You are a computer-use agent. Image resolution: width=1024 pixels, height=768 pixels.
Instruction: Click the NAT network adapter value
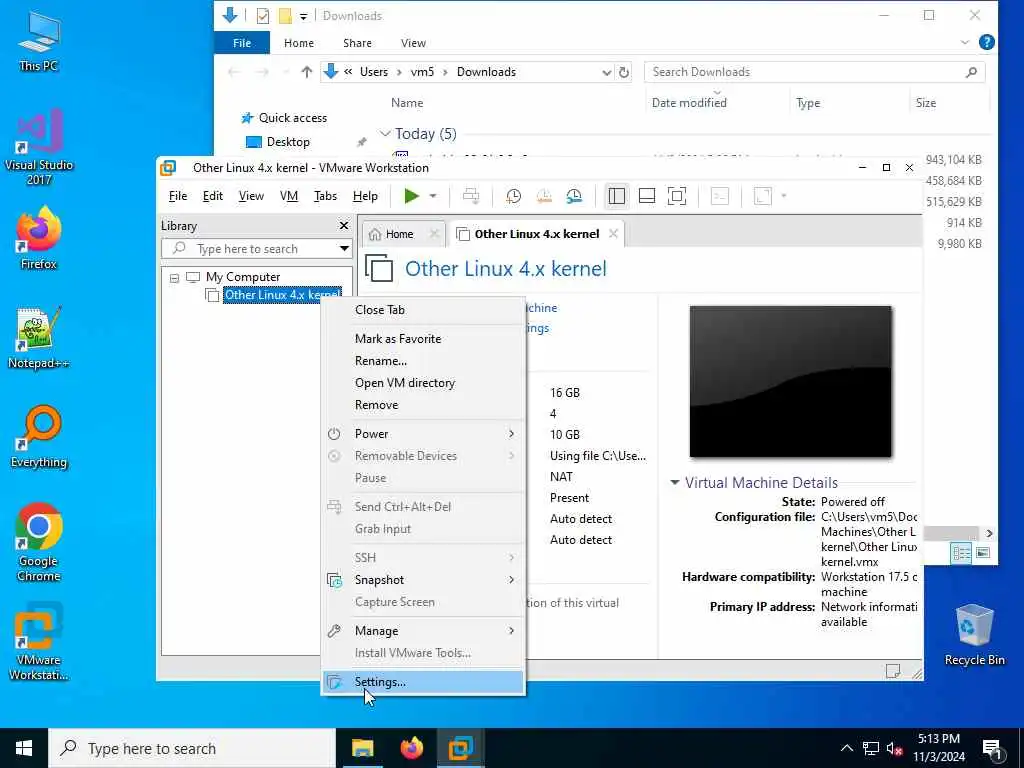(x=562, y=477)
